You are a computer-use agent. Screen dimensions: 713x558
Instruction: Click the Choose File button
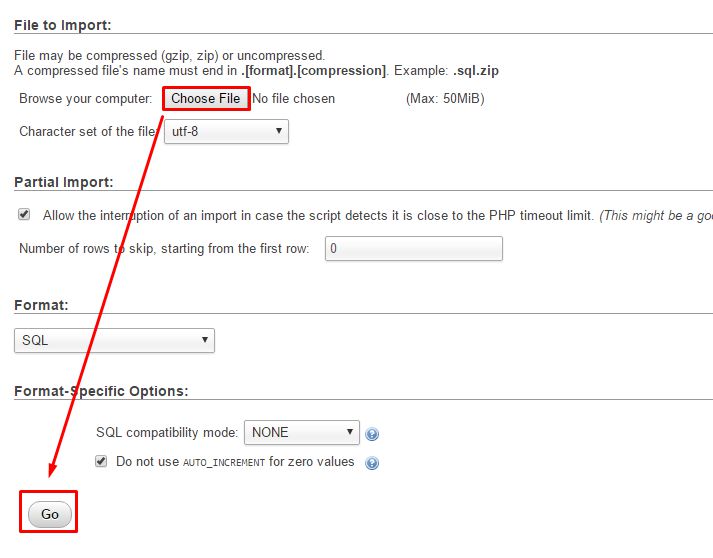click(x=206, y=99)
